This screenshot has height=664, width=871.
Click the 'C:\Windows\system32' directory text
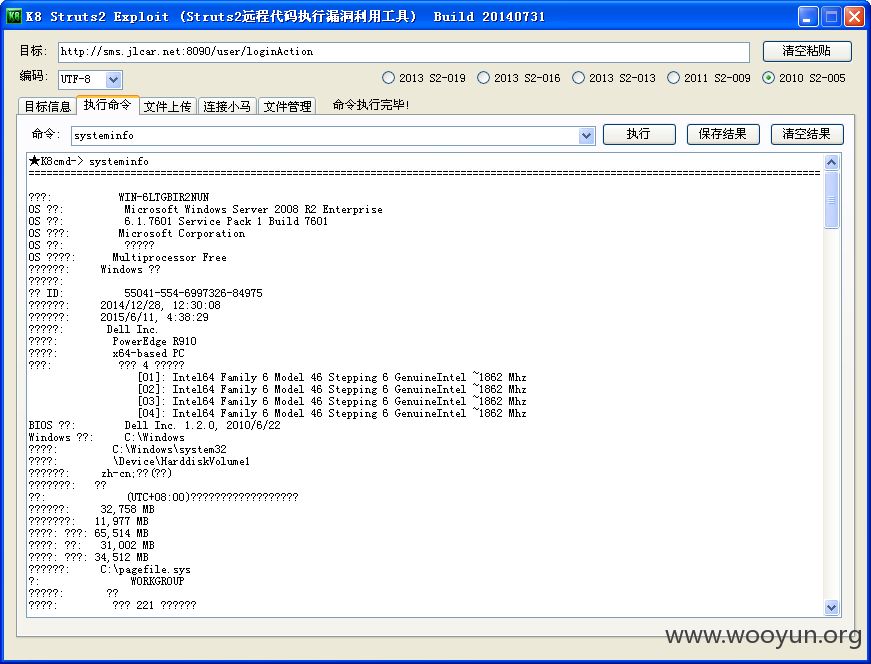(x=169, y=449)
